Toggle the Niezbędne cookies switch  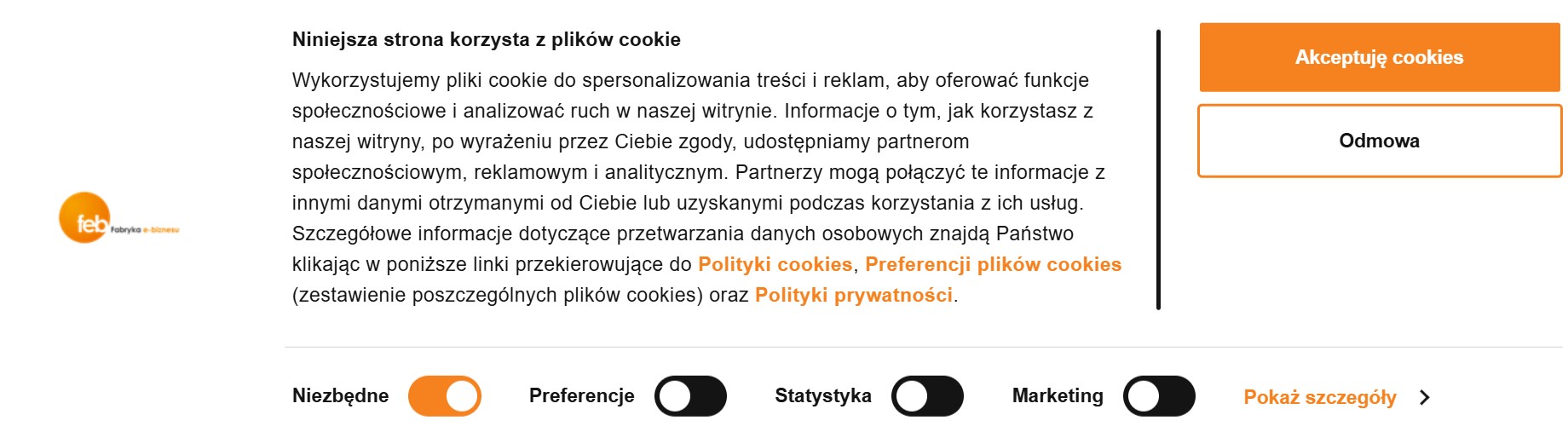[445, 396]
